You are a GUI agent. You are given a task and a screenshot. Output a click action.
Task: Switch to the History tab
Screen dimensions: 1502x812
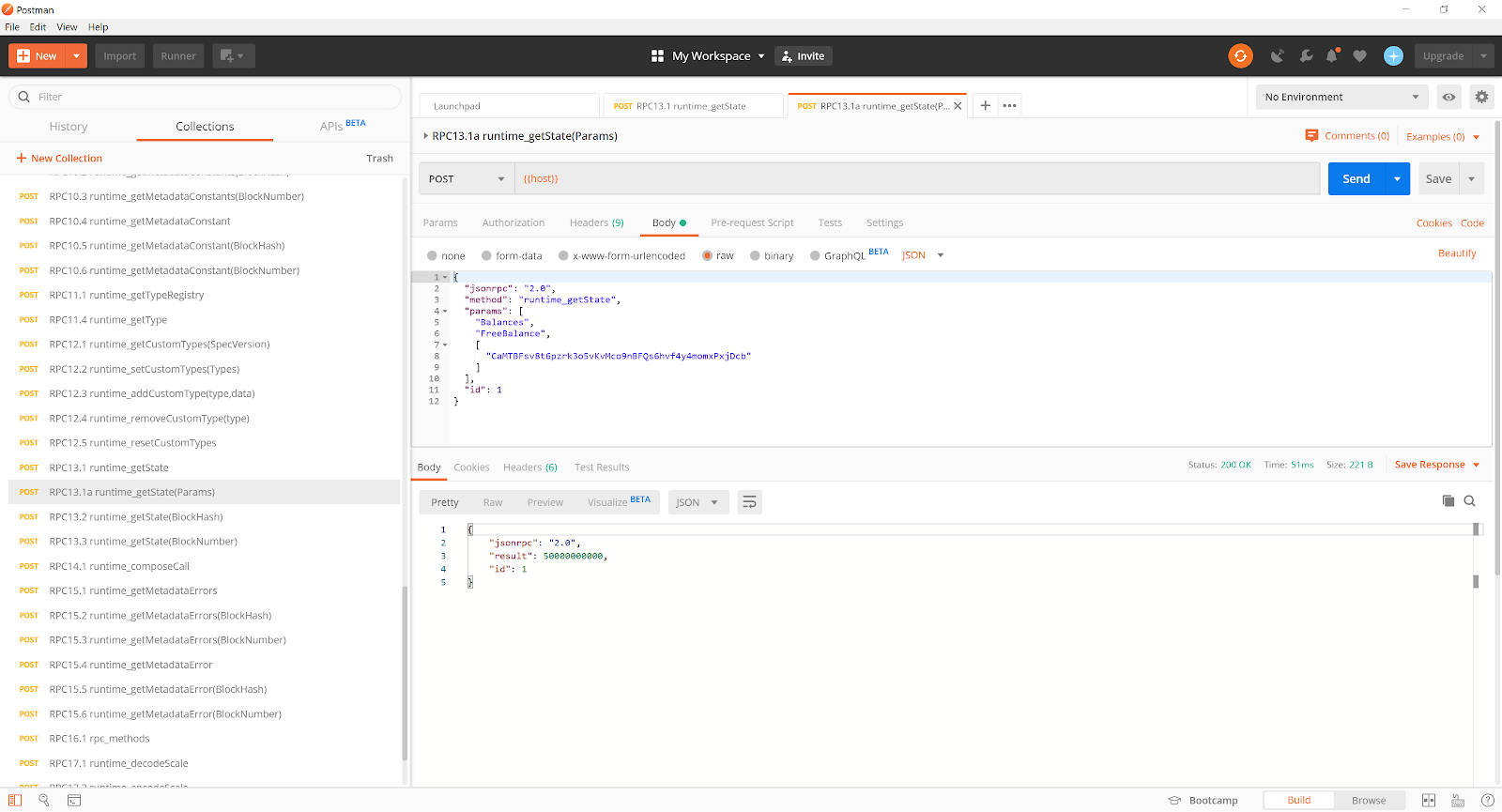69,127
